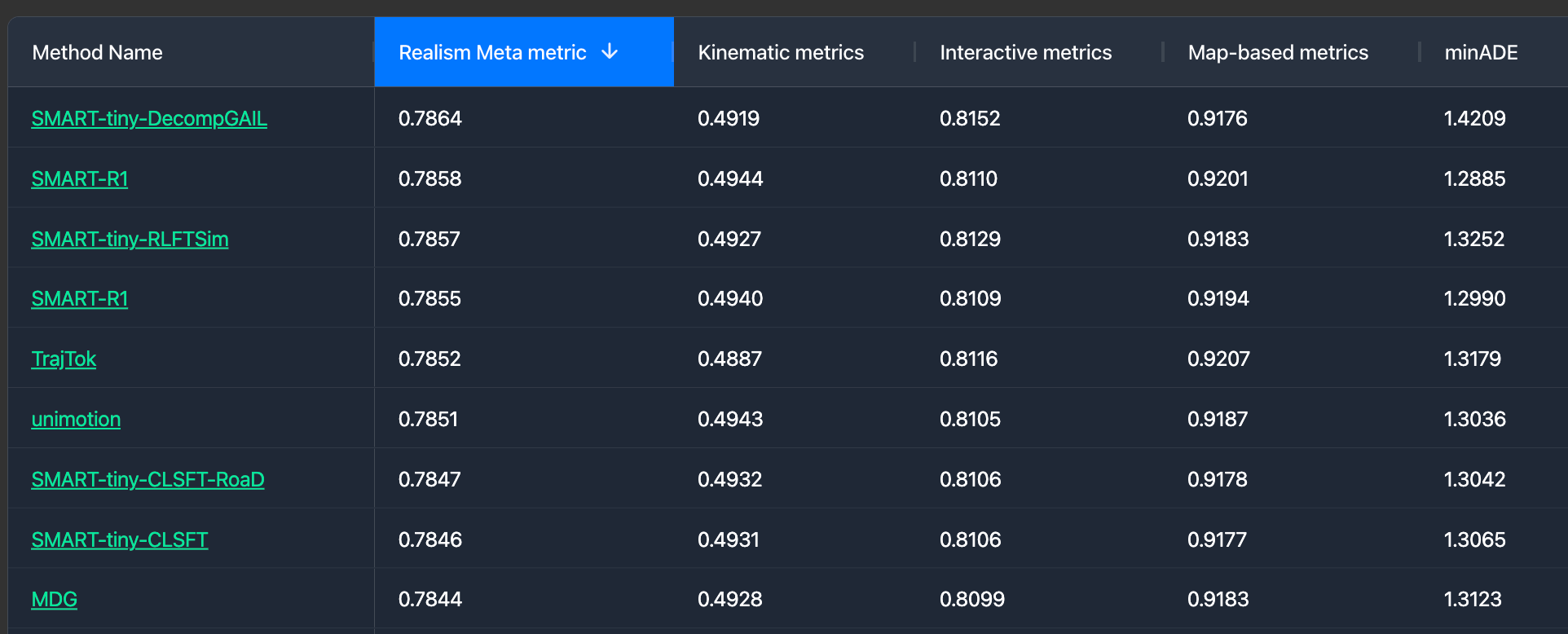Select minADE value 1.3252
Viewport: 1568px width, 634px height.
1474,240
